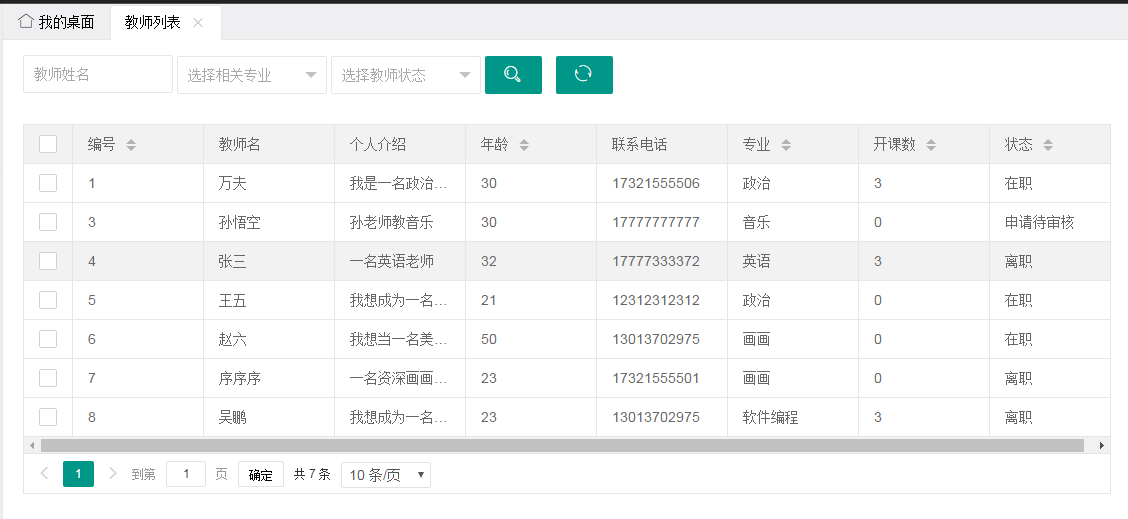
Task: Switch to 我的桌面 tab
Action: click(57, 22)
